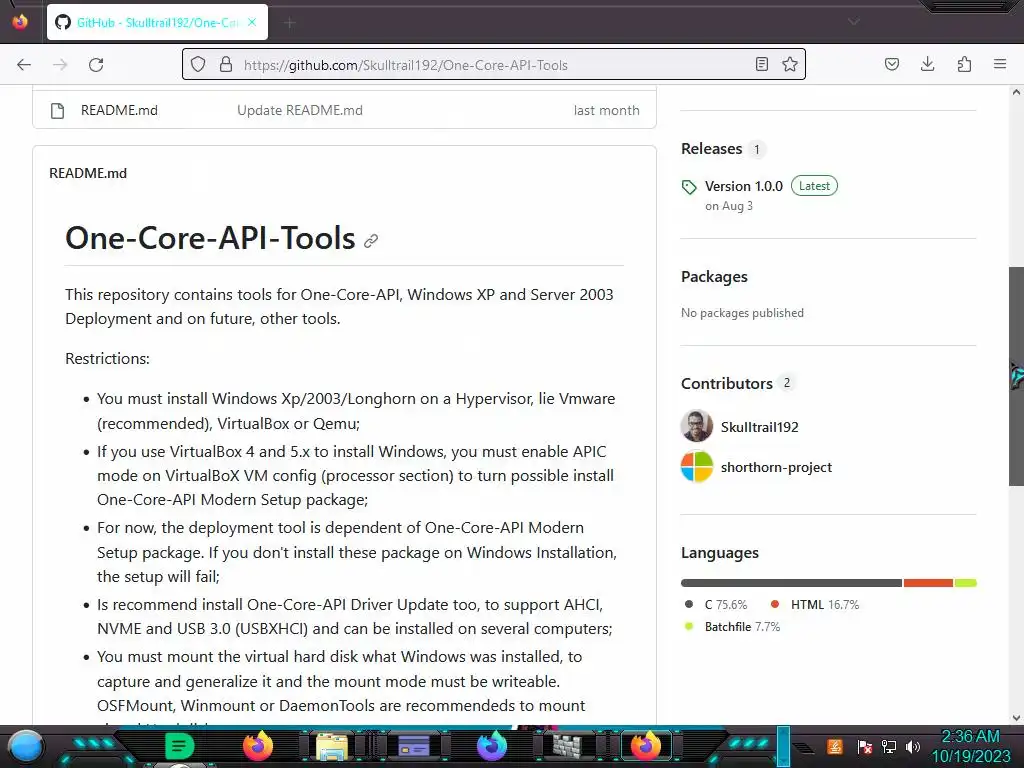
Task: Open the Start orb button
Action: coord(26,747)
